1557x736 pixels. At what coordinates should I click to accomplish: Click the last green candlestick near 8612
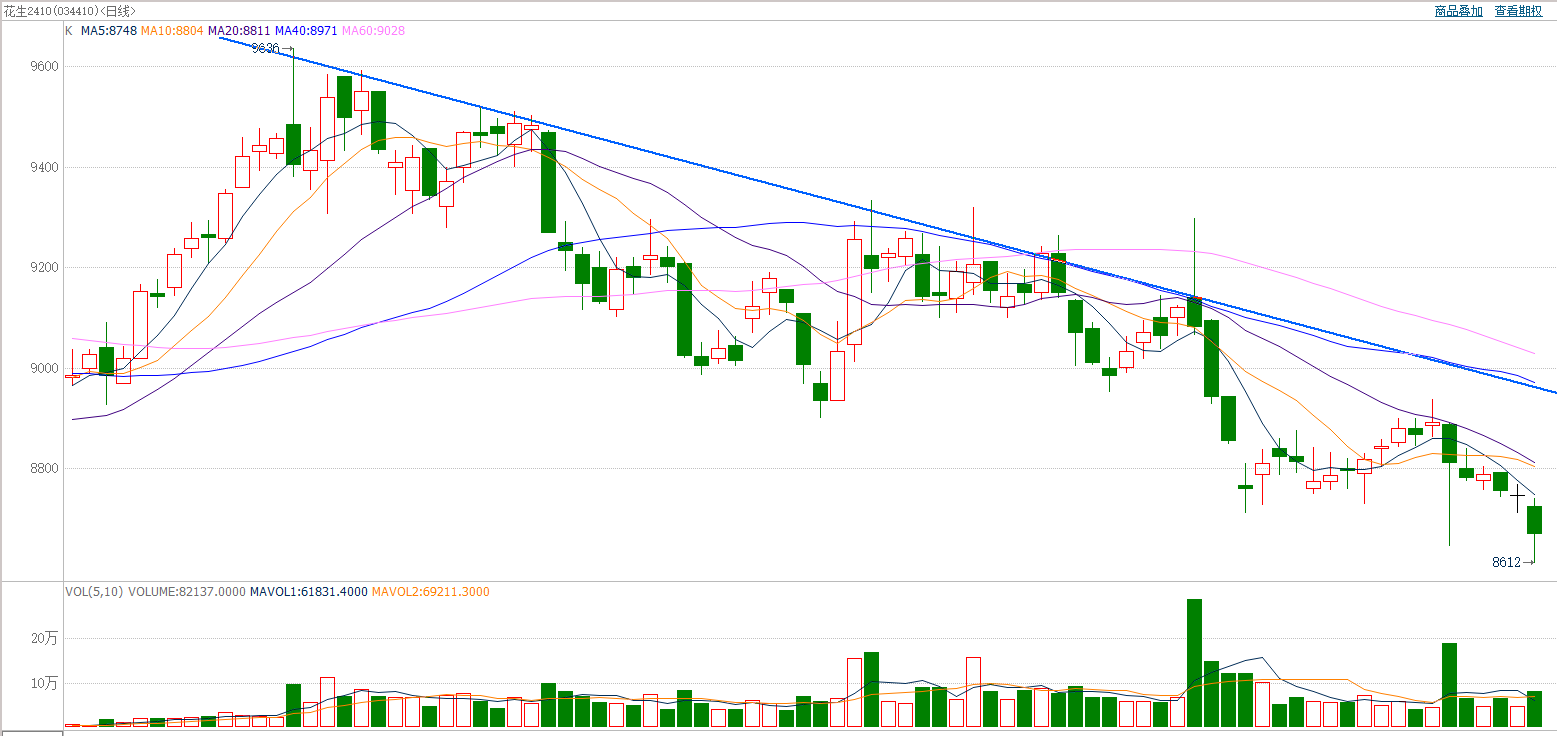click(1534, 520)
